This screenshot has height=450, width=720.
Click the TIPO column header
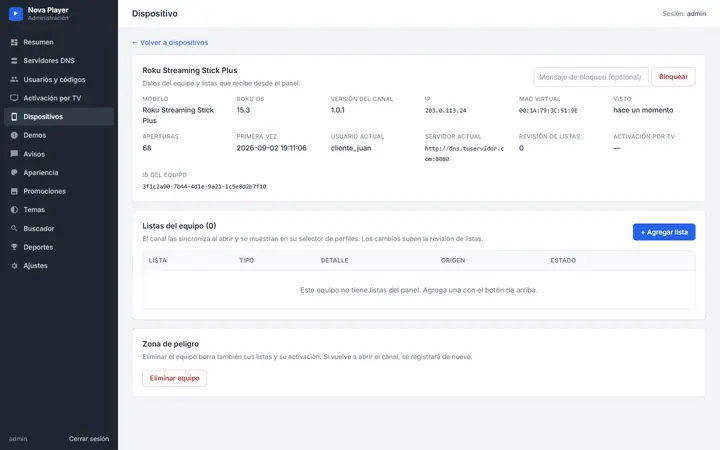point(247,260)
